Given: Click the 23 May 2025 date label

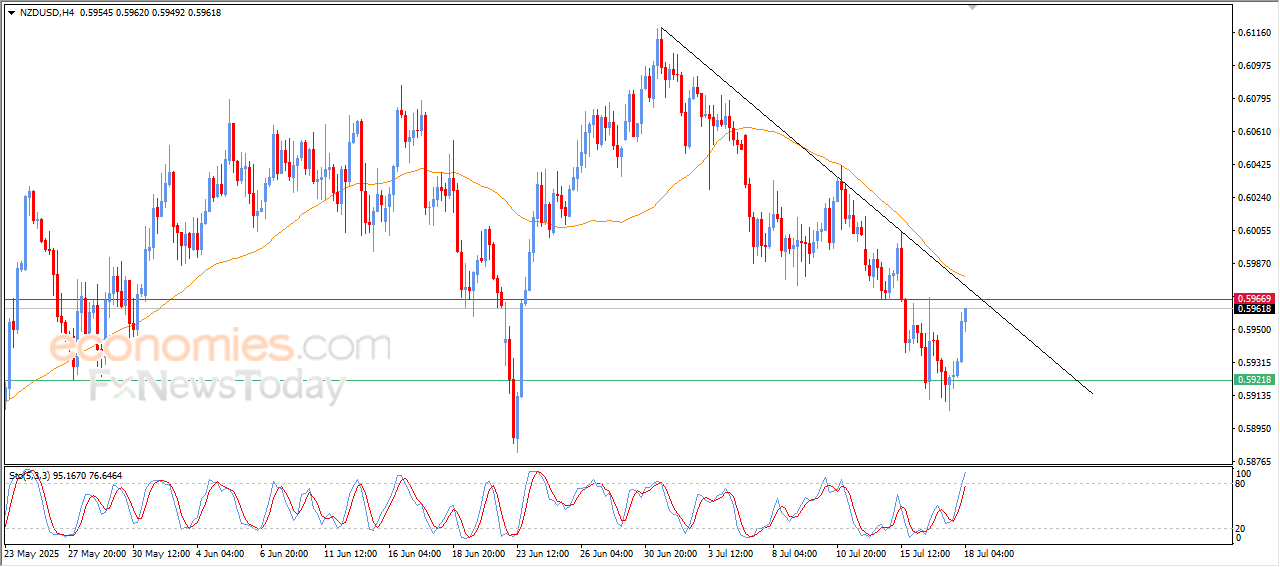Looking at the screenshot, I should click(31, 553).
